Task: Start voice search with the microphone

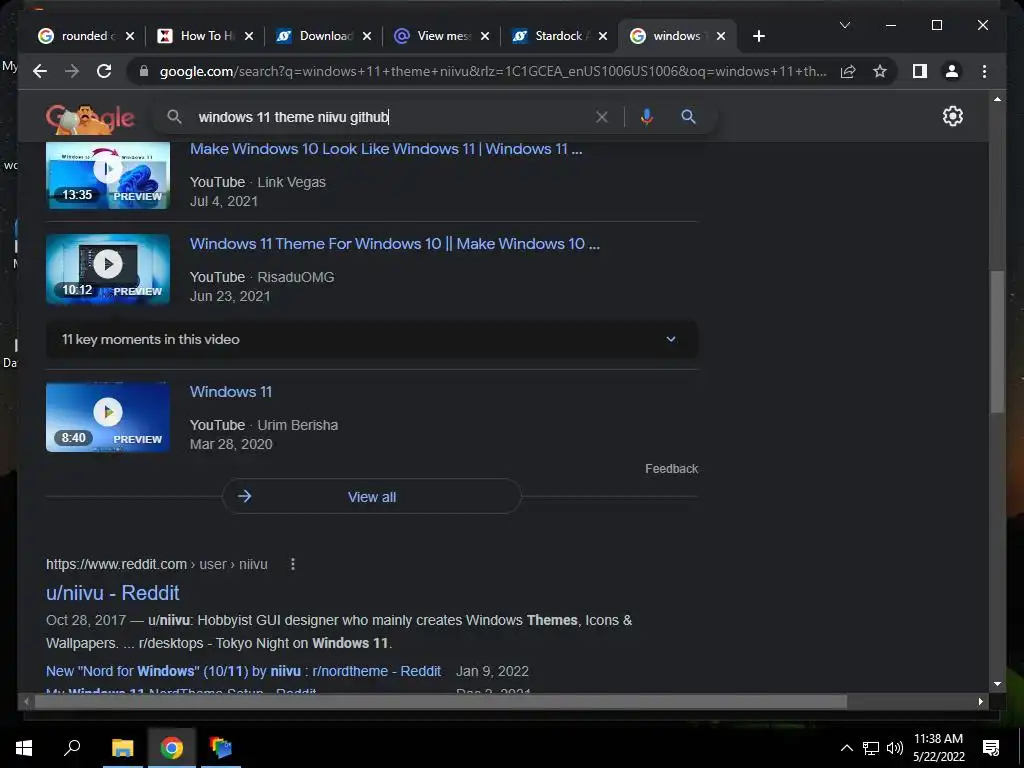Action: click(647, 117)
